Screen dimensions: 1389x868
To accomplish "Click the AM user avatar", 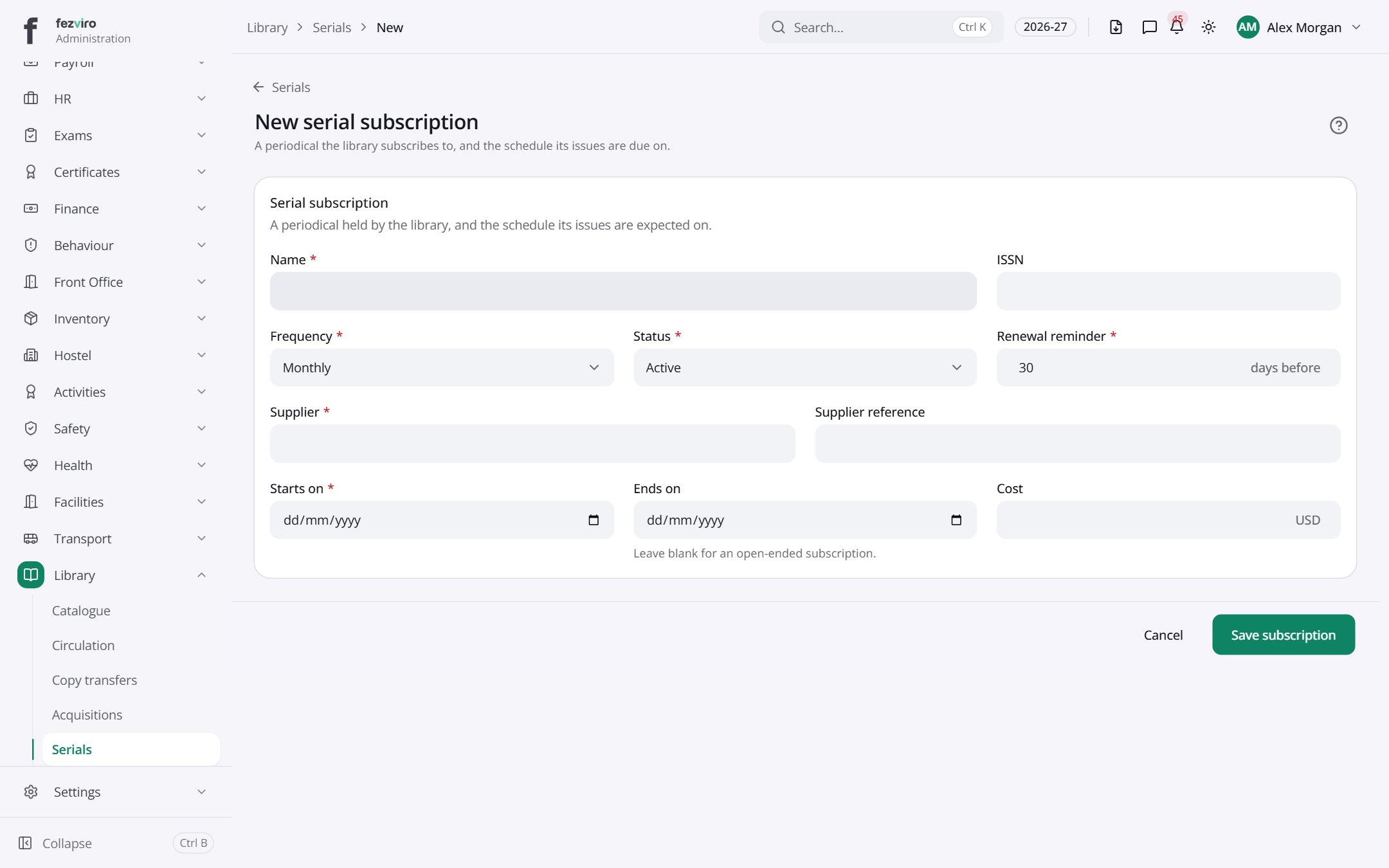I will 1248,27.
